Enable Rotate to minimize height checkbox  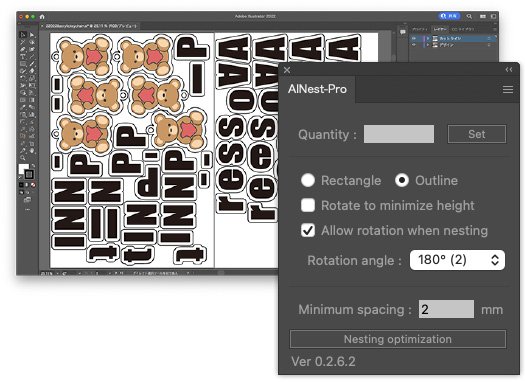coord(308,205)
